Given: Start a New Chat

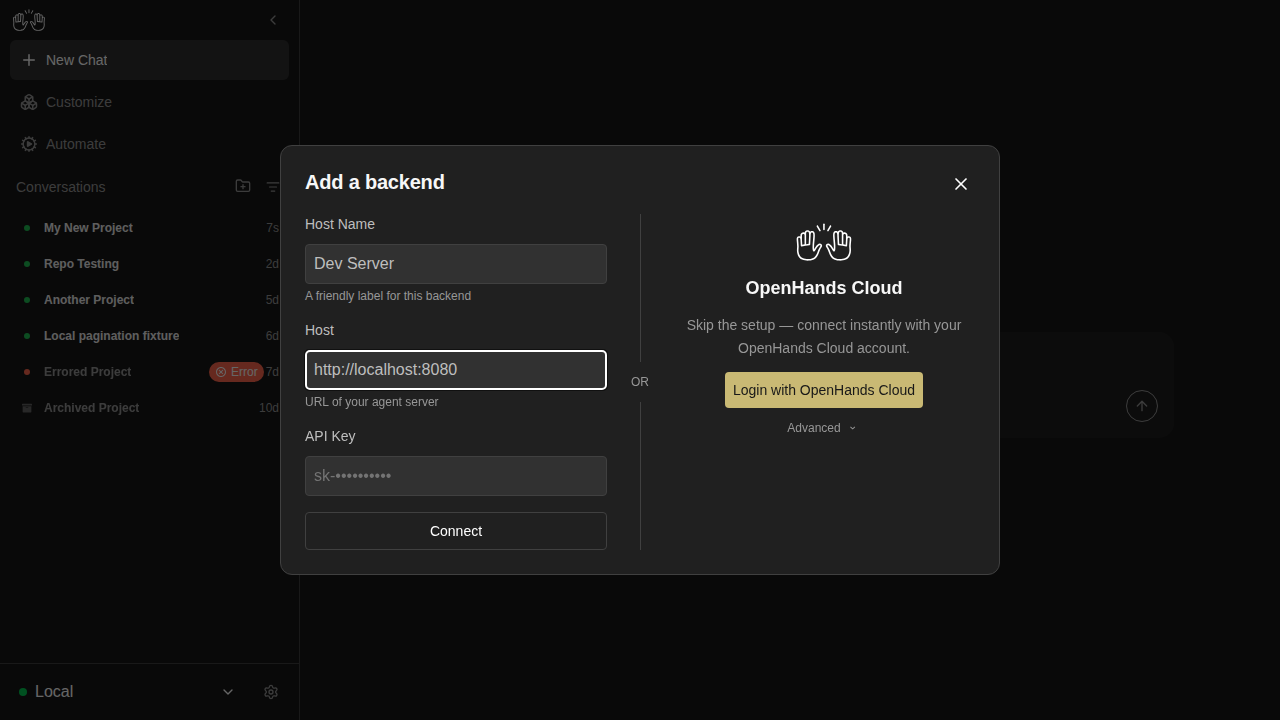Looking at the screenshot, I should tap(150, 60).
